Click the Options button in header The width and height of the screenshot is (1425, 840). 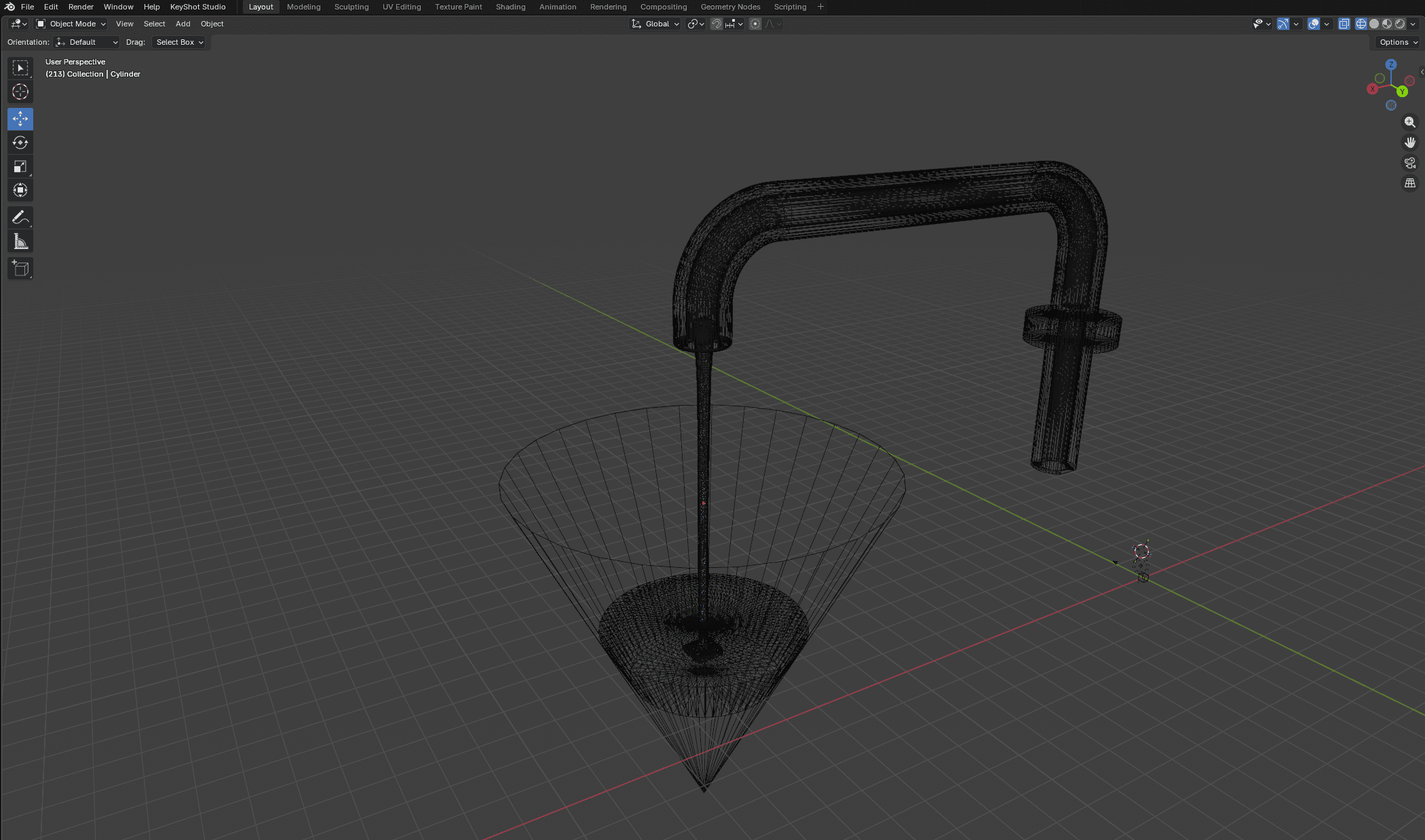1398,42
